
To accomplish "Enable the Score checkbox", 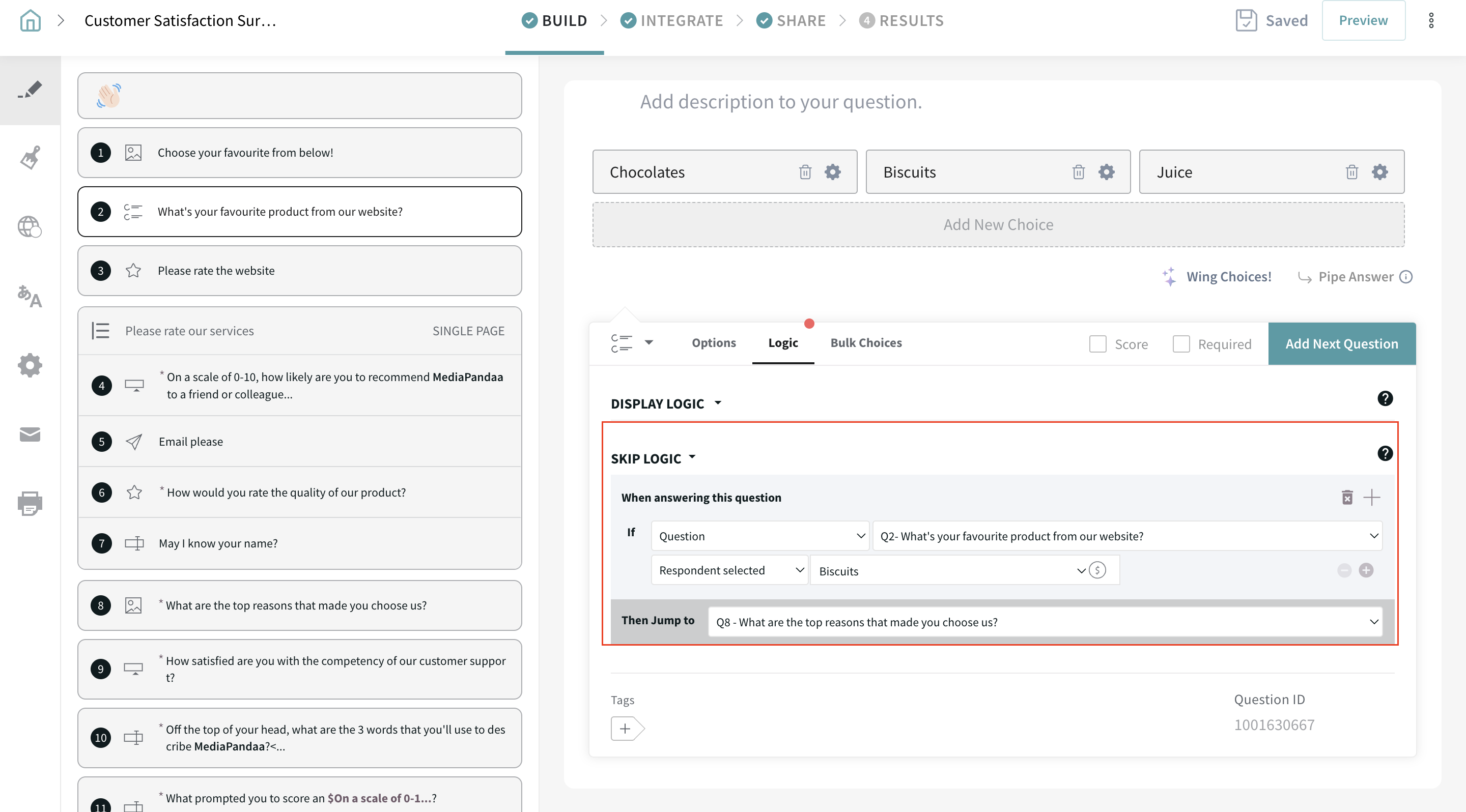I will [1097, 344].
